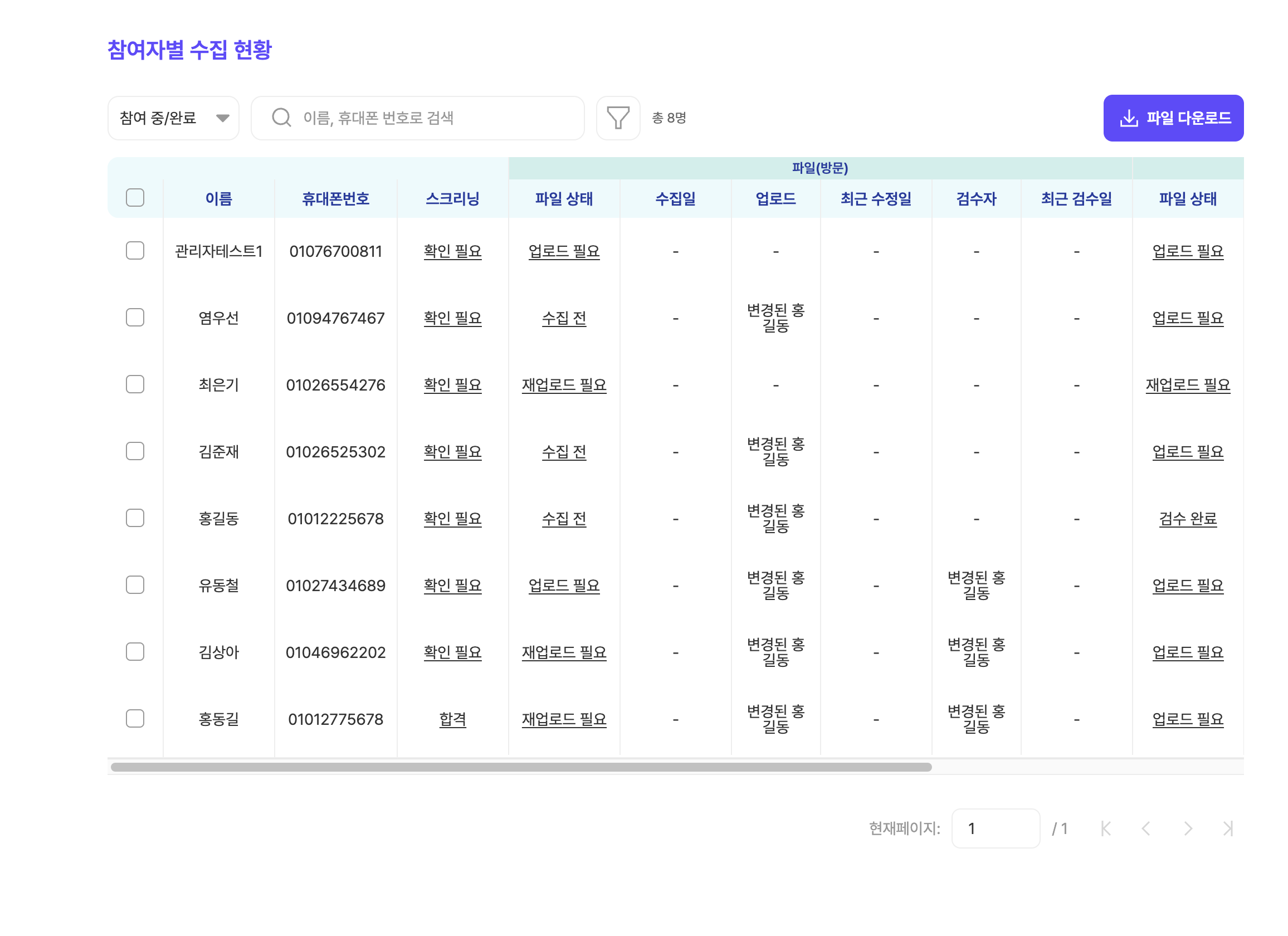The image size is (1288, 936).
Task: Click the 스크리닝 column header
Action: [452, 199]
